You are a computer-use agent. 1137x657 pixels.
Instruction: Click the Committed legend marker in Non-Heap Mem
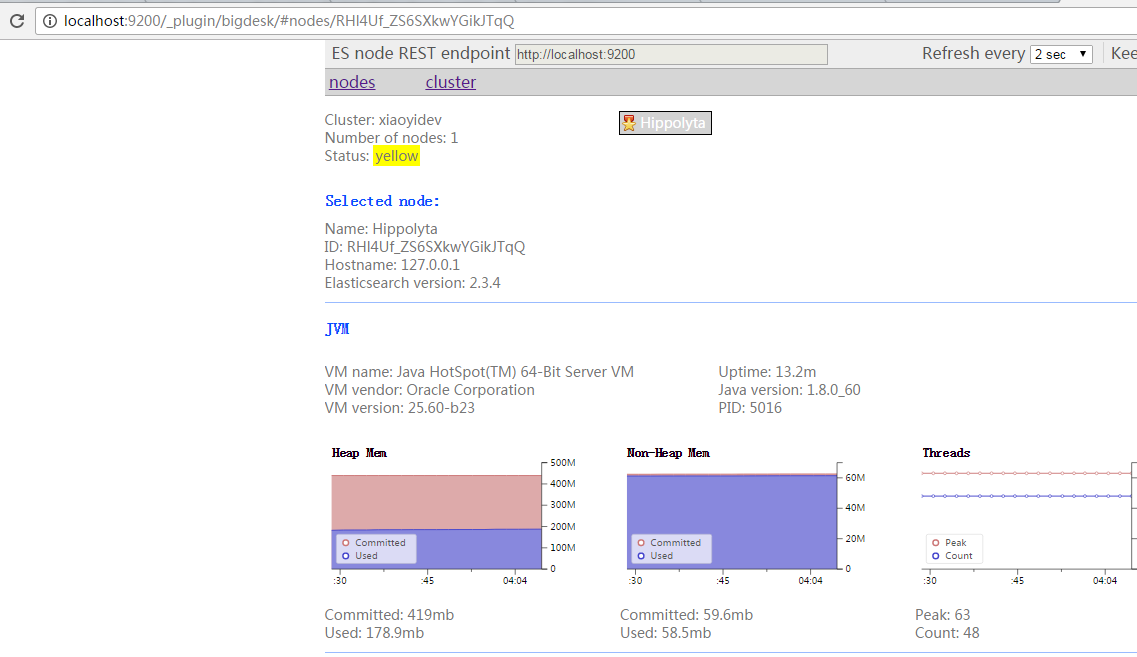(641, 543)
